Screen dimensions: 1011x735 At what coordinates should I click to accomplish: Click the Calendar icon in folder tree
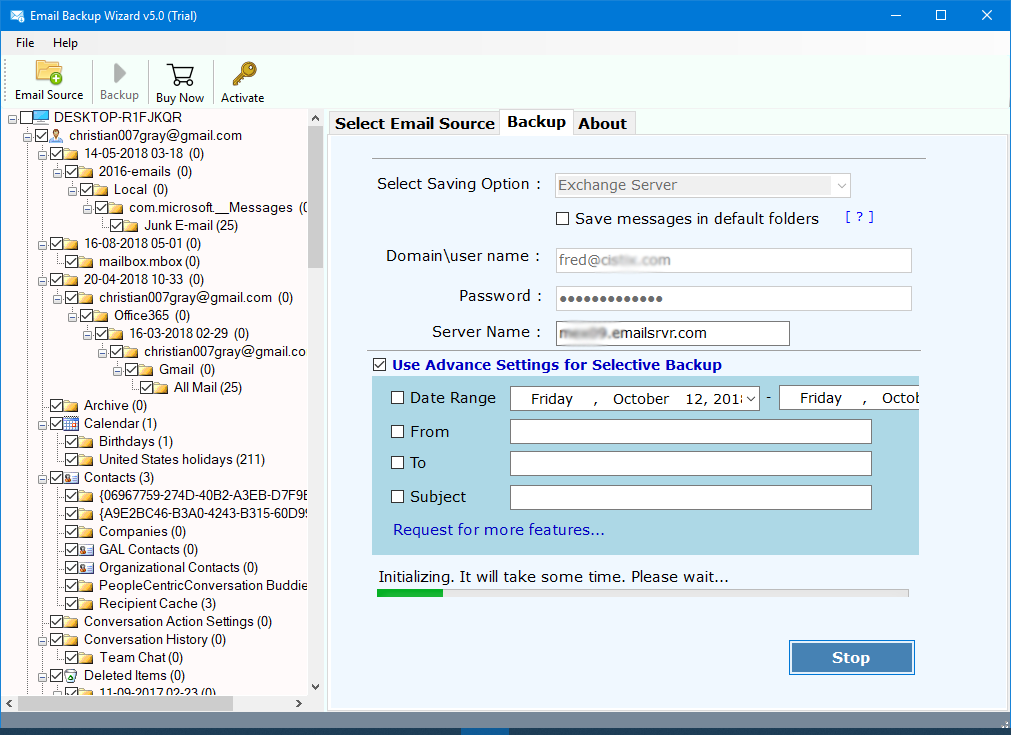72,424
